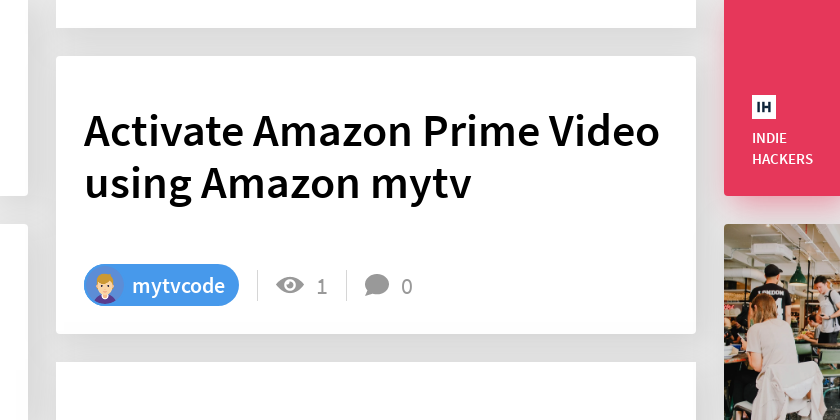The image size is (840, 420).
Task: Click the lower partial card at left edge
Action: (14, 322)
